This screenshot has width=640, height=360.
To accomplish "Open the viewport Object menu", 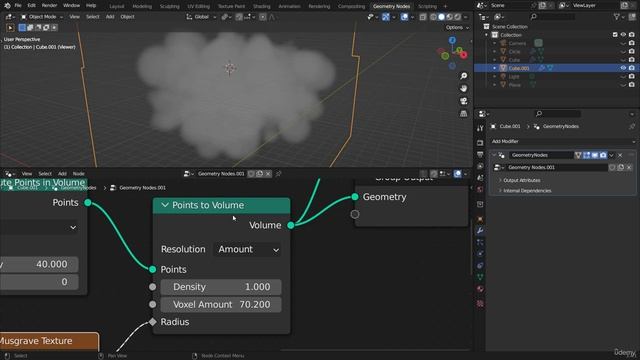I will click(x=127, y=17).
